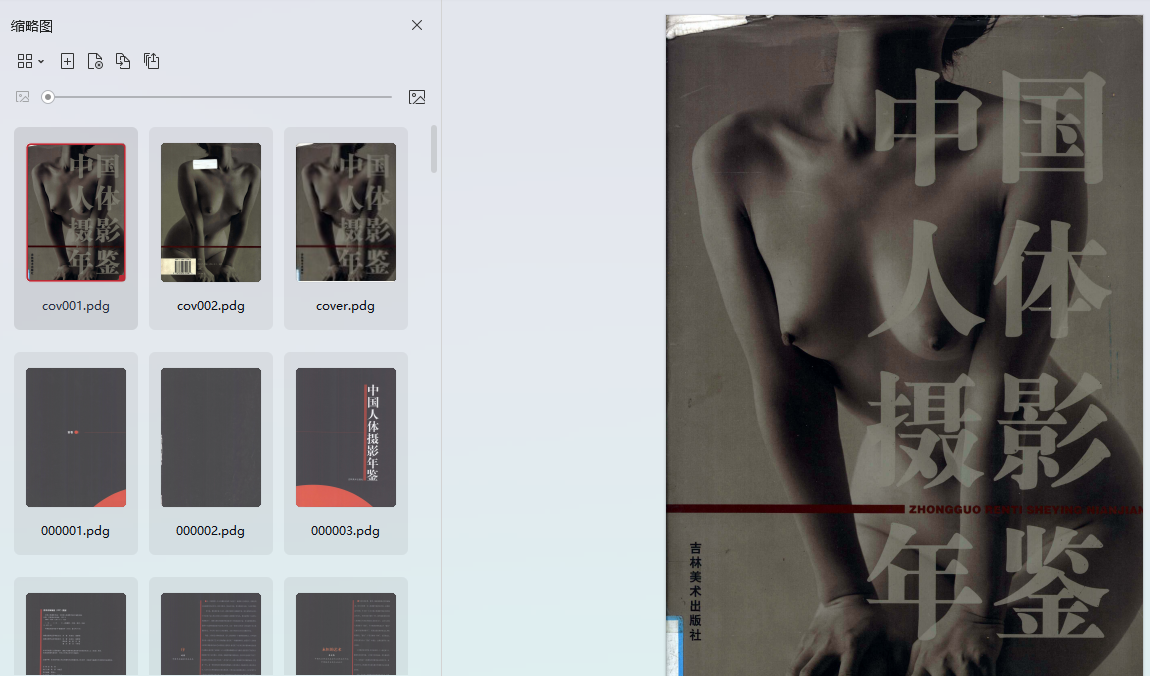Open the cover.pdg thumbnail
This screenshot has width=1150, height=676.
(x=346, y=212)
